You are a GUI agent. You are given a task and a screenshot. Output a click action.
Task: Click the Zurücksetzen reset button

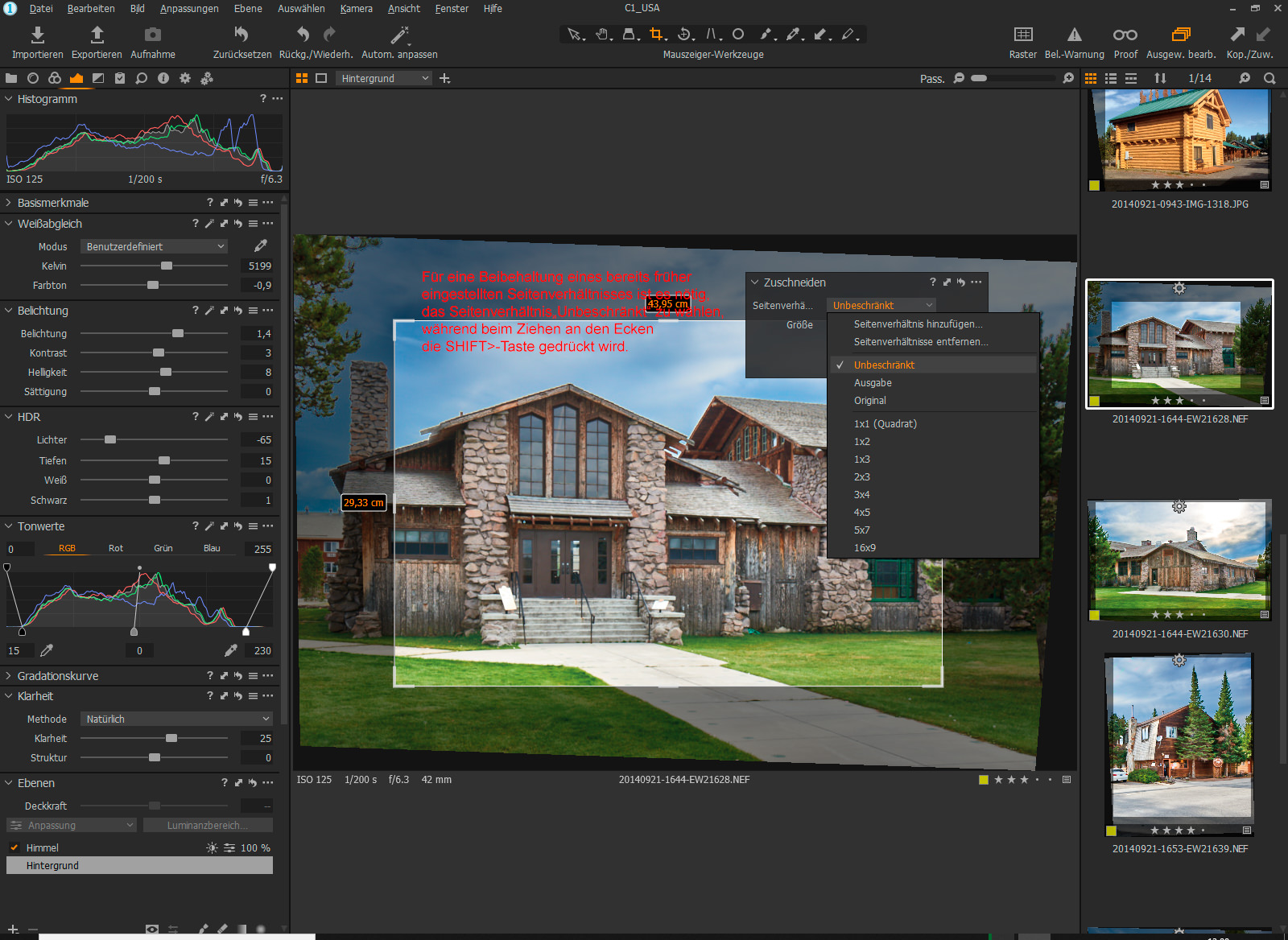(242, 43)
